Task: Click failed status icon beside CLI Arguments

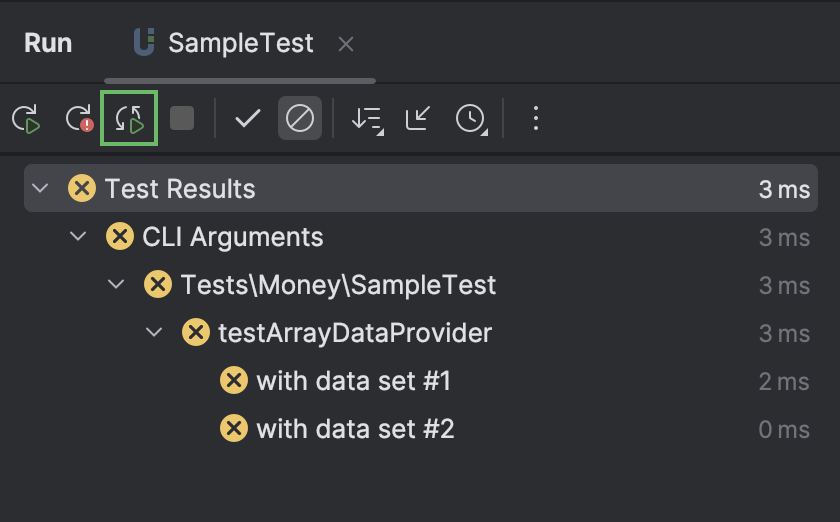Action: 119,236
